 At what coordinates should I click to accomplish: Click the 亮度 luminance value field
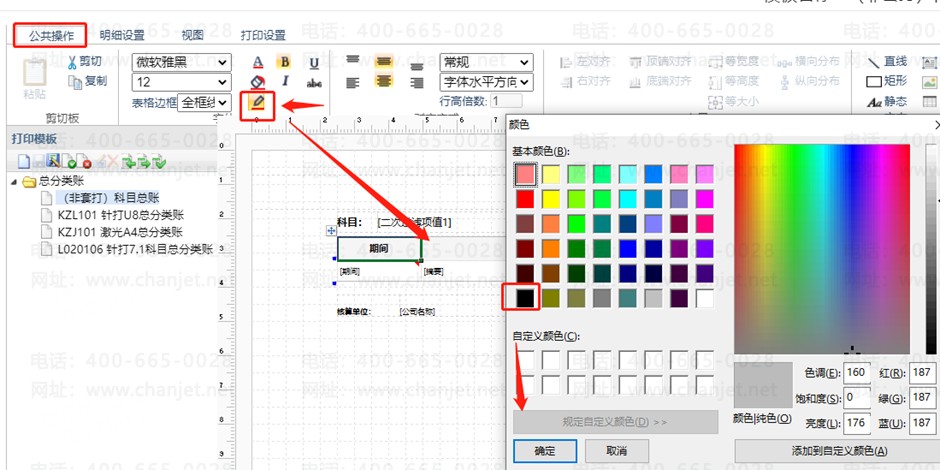click(857, 423)
